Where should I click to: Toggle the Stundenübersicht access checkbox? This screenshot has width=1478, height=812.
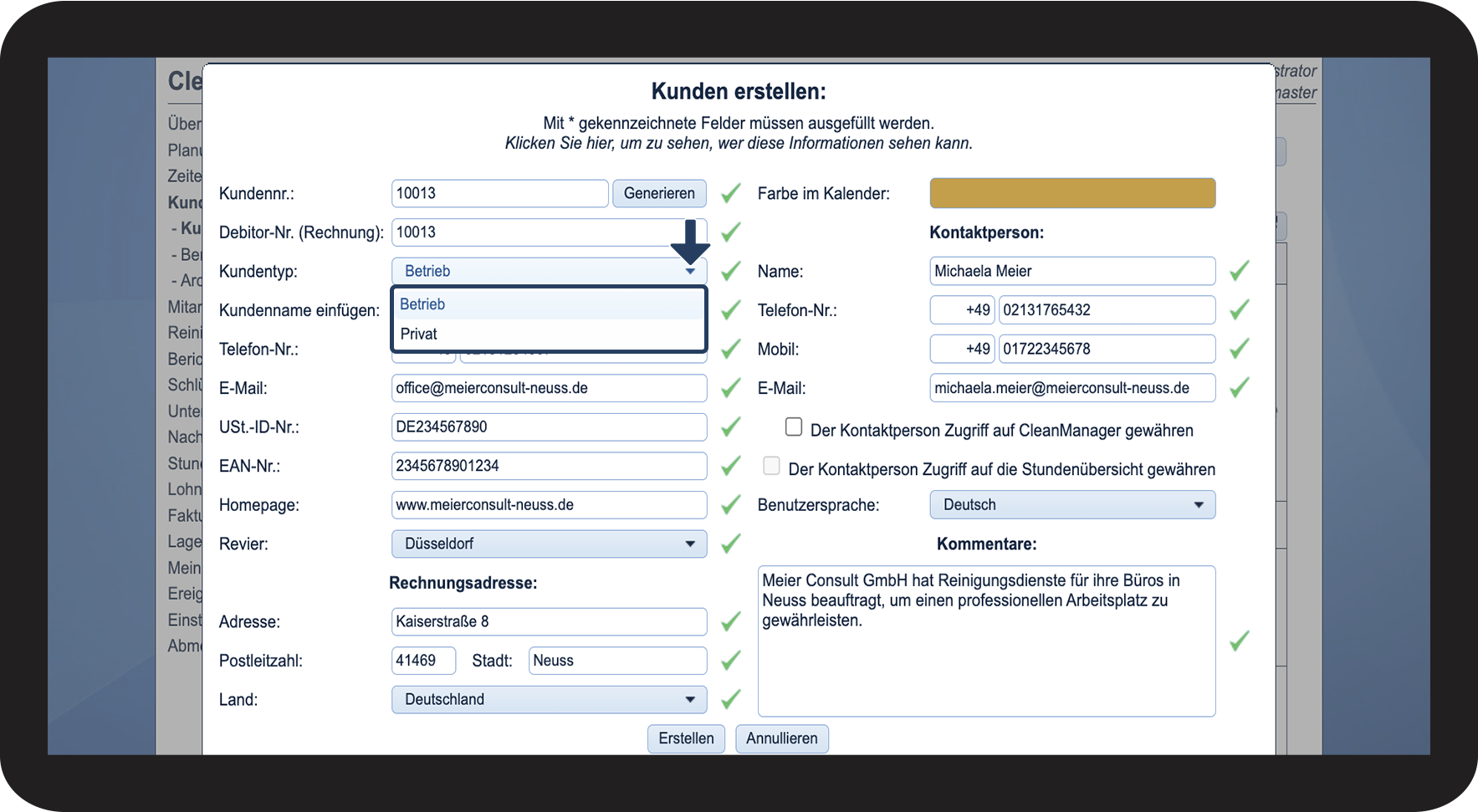[771, 466]
